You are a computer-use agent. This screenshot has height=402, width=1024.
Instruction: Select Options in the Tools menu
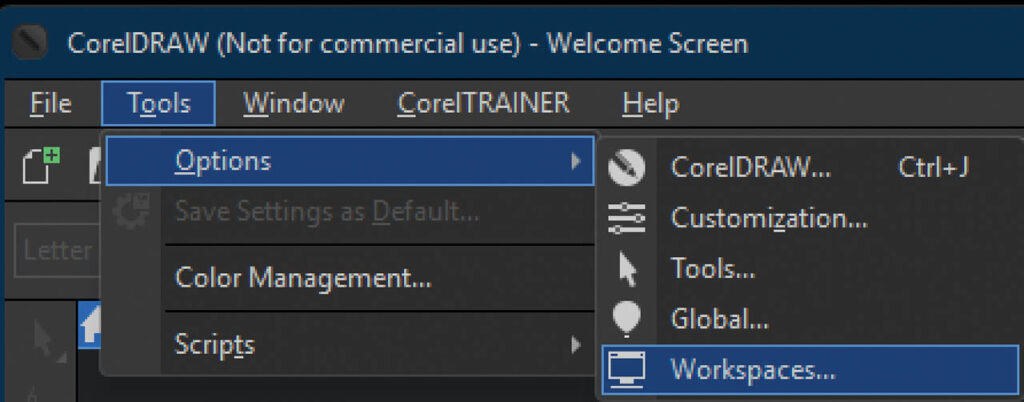[x=350, y=161]
